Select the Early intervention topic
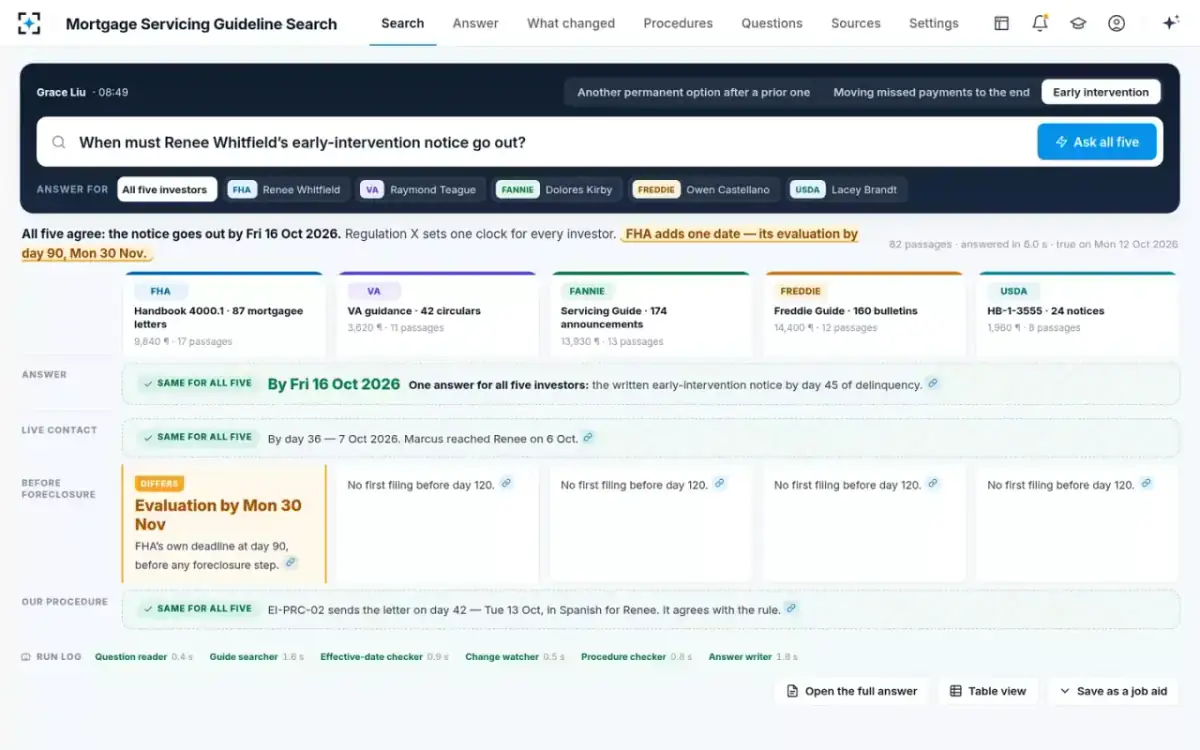This screenshot has width=1200, height=750. 1101,92
